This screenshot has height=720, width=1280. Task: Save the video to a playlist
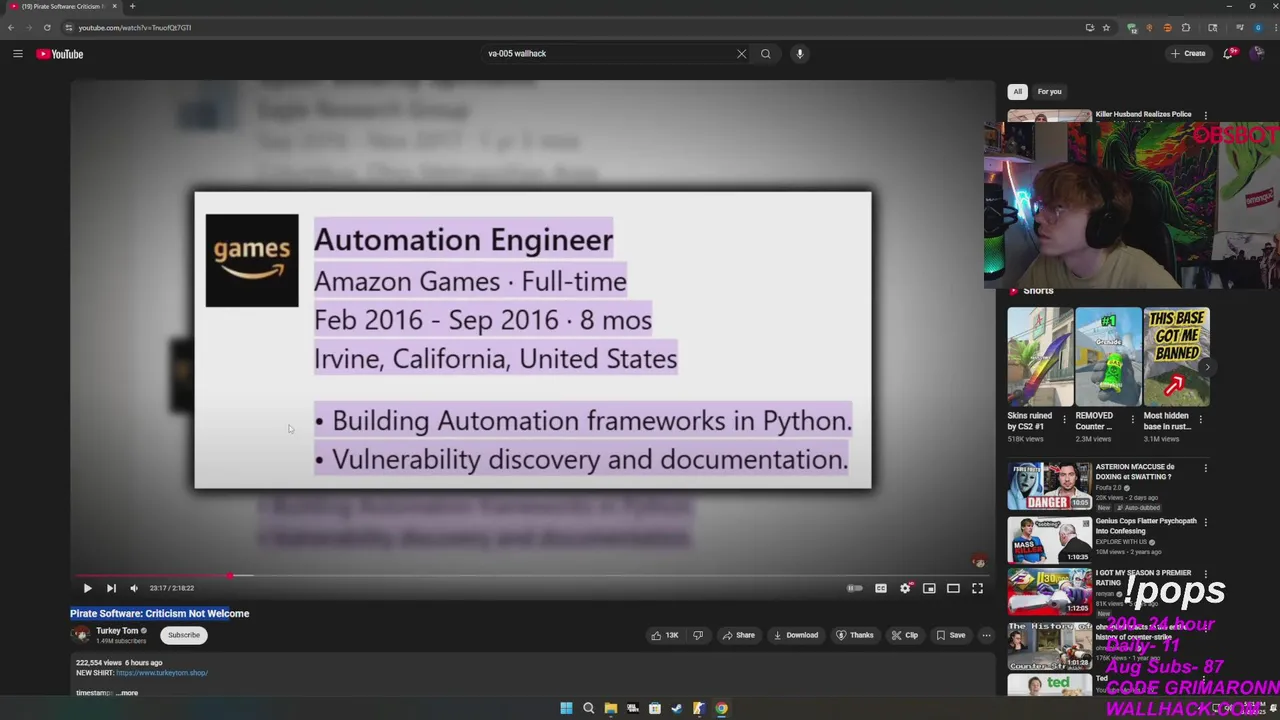(x=951, y=635)
